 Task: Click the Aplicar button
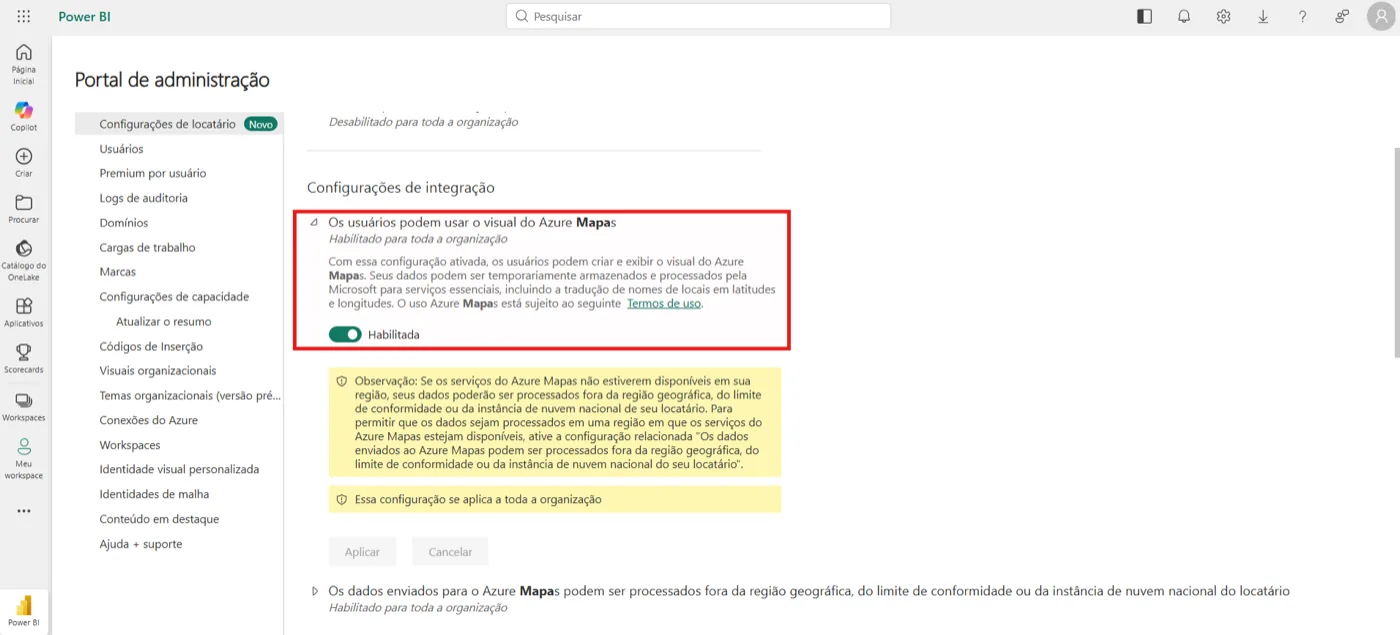tap(362, 552)
